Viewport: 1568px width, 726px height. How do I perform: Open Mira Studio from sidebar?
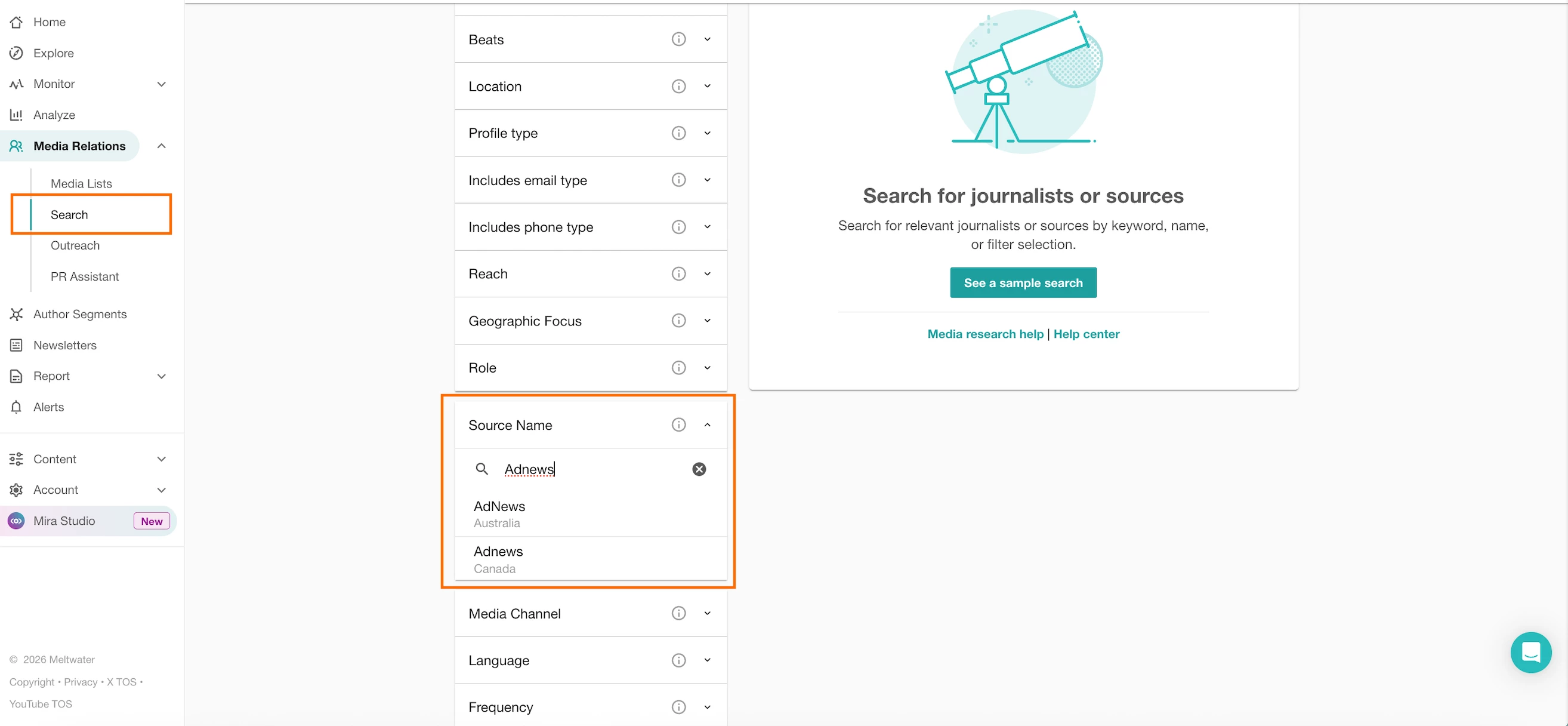coord(64,521)
